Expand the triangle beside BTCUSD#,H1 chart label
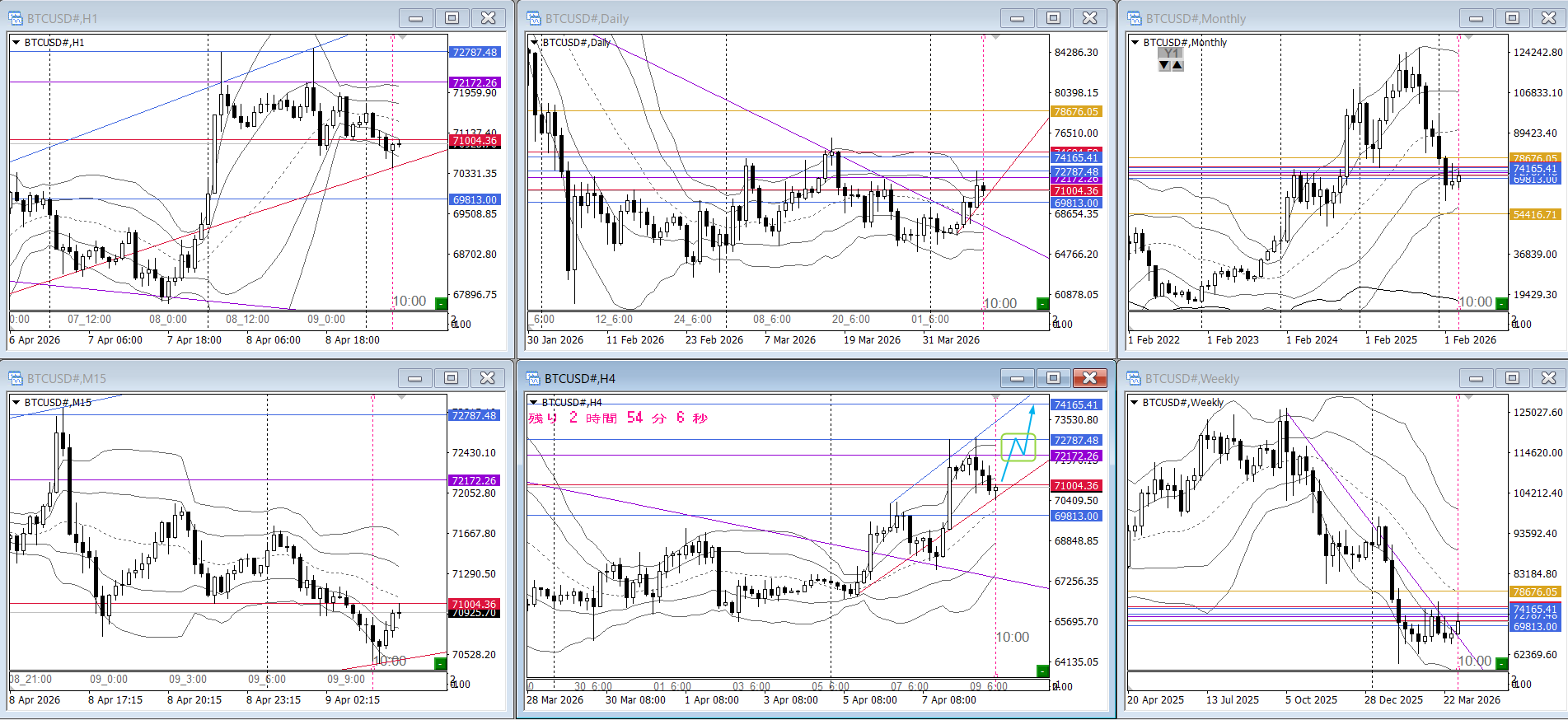Screen dimensions: 1568x720 coord(16,43)
